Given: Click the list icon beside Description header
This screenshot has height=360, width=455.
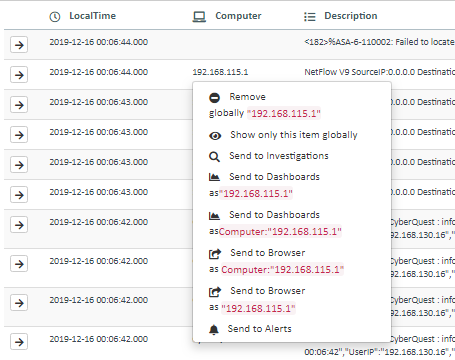Looking at the screenshot, I should [310, 17].
